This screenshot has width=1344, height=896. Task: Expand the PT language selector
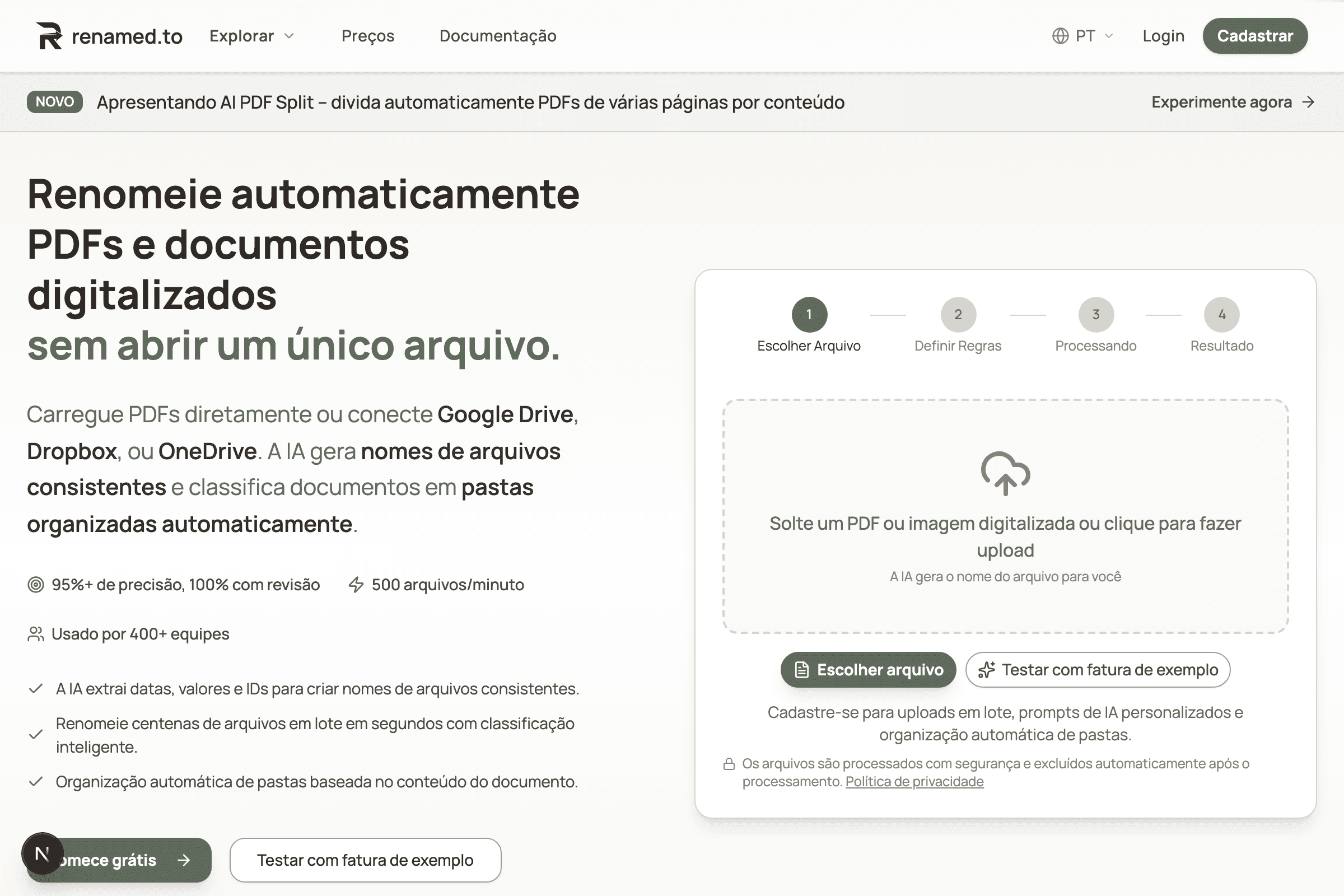coord(1084,35)
